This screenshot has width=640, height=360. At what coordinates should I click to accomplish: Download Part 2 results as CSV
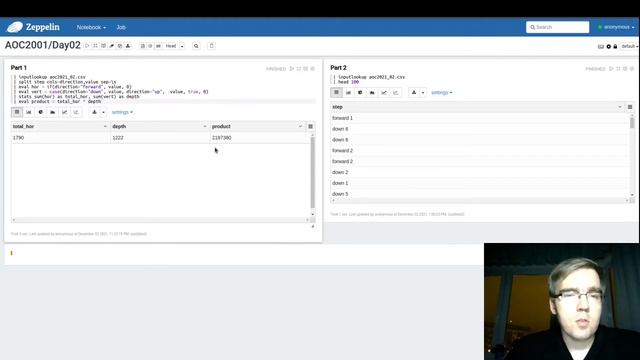click(x=414, y=92)
